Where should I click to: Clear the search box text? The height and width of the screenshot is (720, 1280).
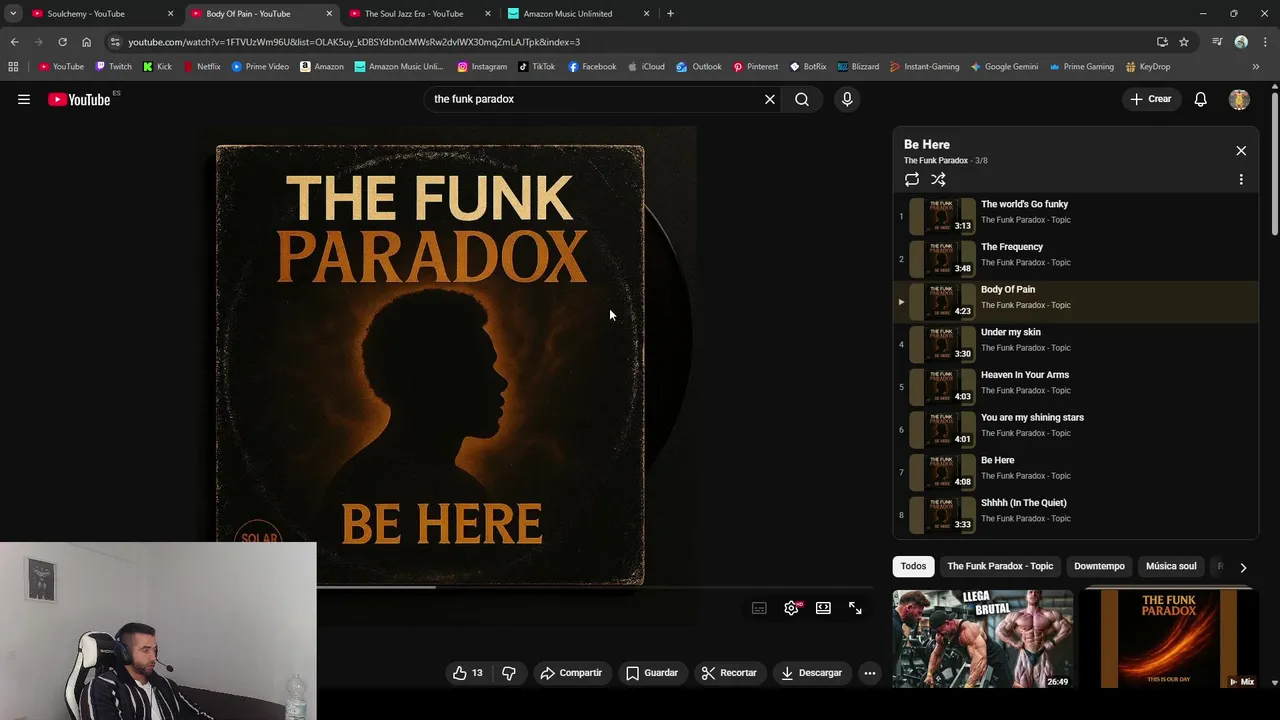[x=770, y=99]
